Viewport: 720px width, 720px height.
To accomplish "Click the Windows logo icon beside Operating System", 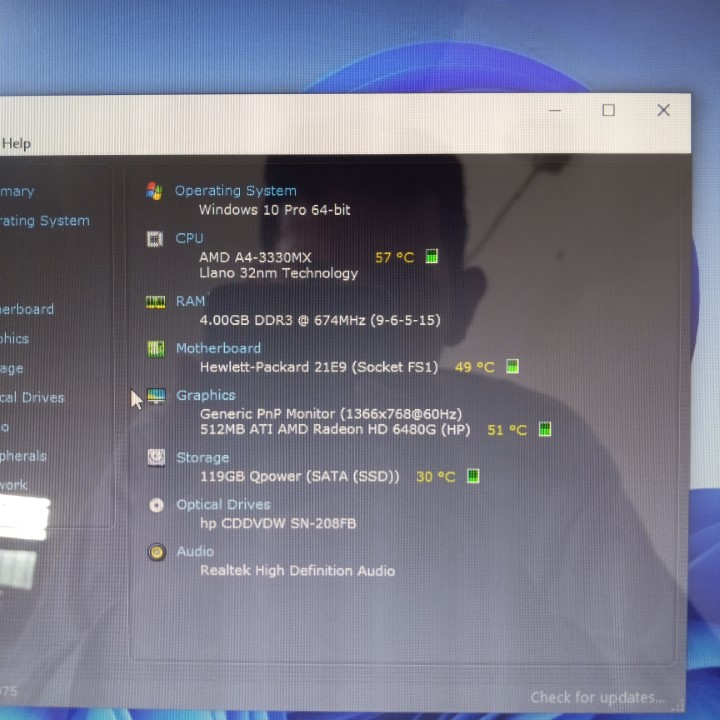I will [154, 191].
